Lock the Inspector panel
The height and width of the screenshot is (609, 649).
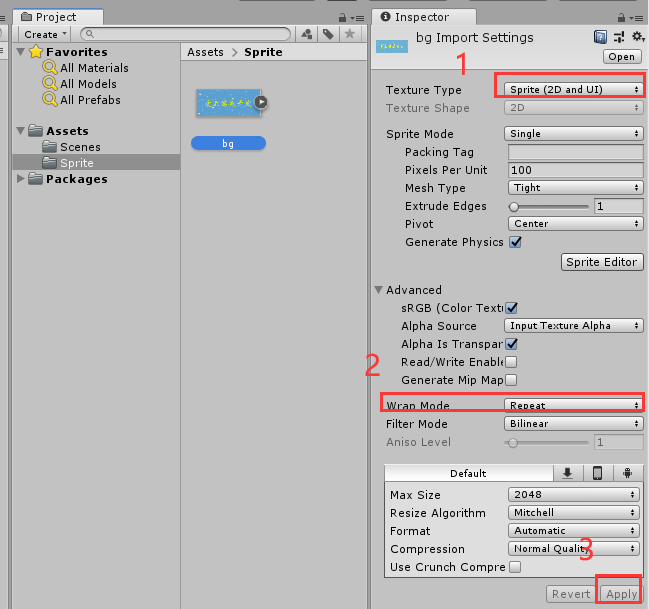point(621,18)
